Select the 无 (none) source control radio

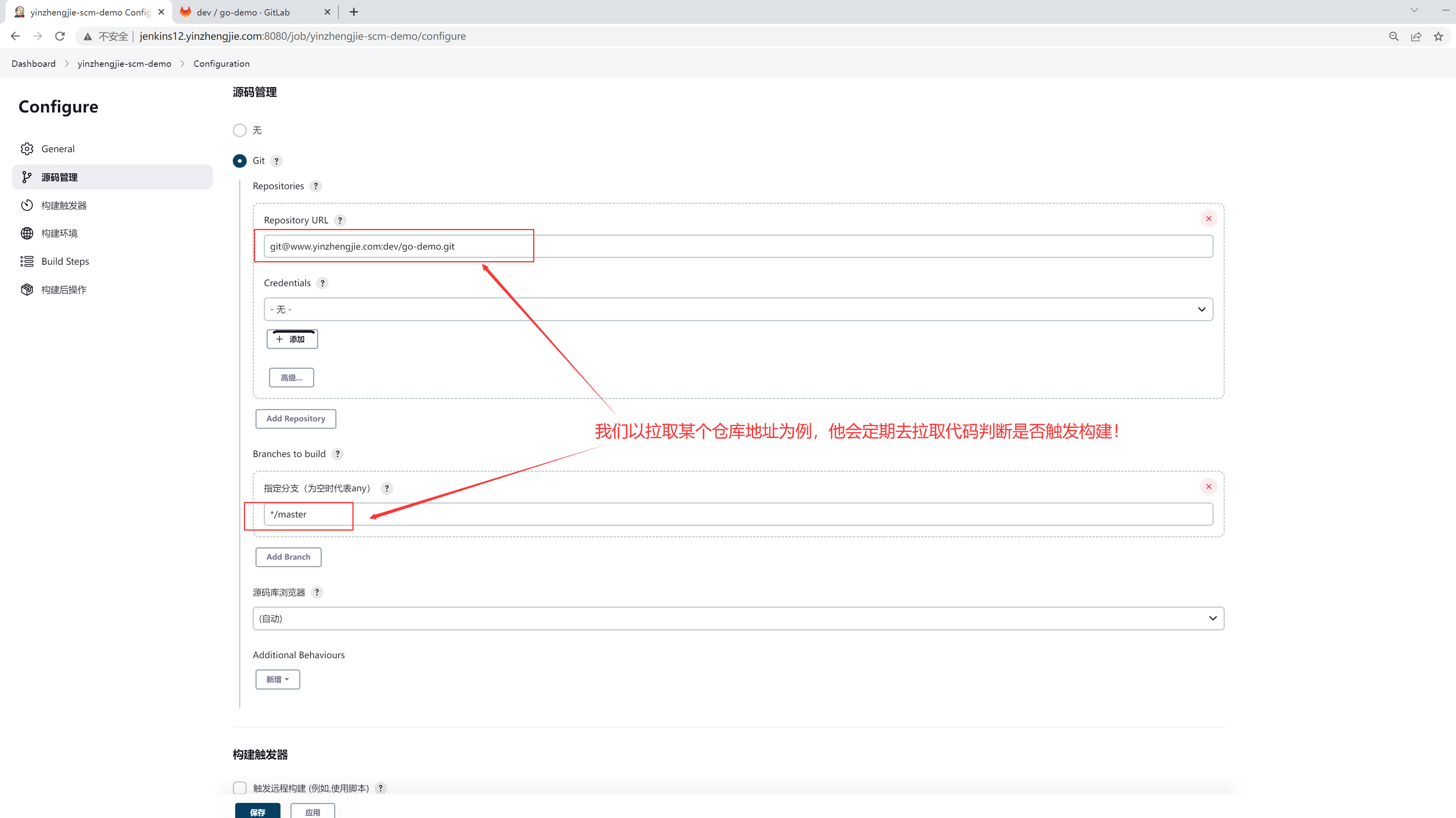tap(240, 131)
